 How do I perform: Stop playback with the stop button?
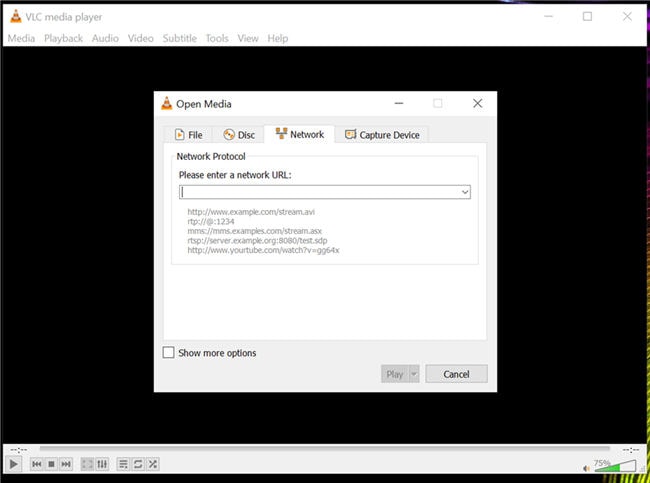point(51,464)
